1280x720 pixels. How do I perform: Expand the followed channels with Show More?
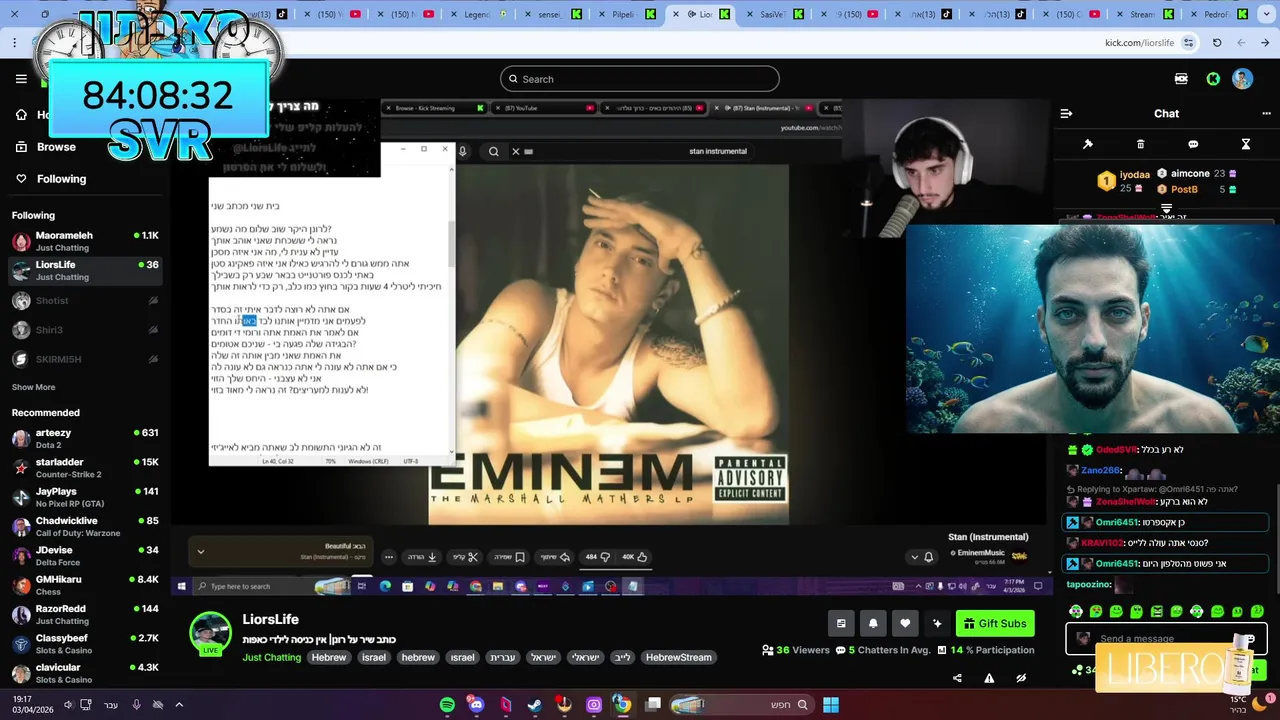33,387
